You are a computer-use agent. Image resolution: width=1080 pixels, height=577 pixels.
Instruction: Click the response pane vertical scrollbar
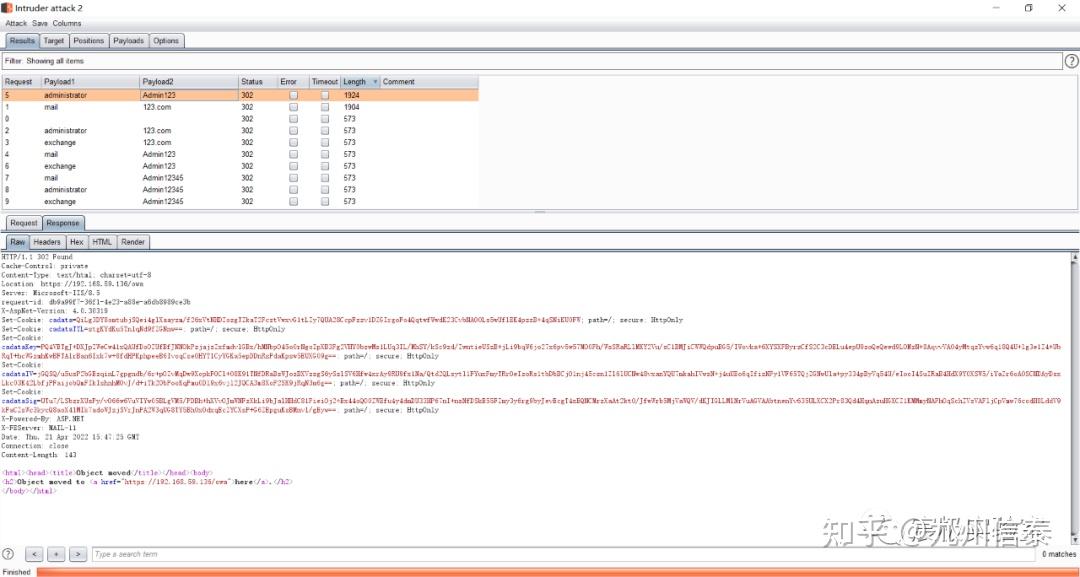coord(1074,398)
